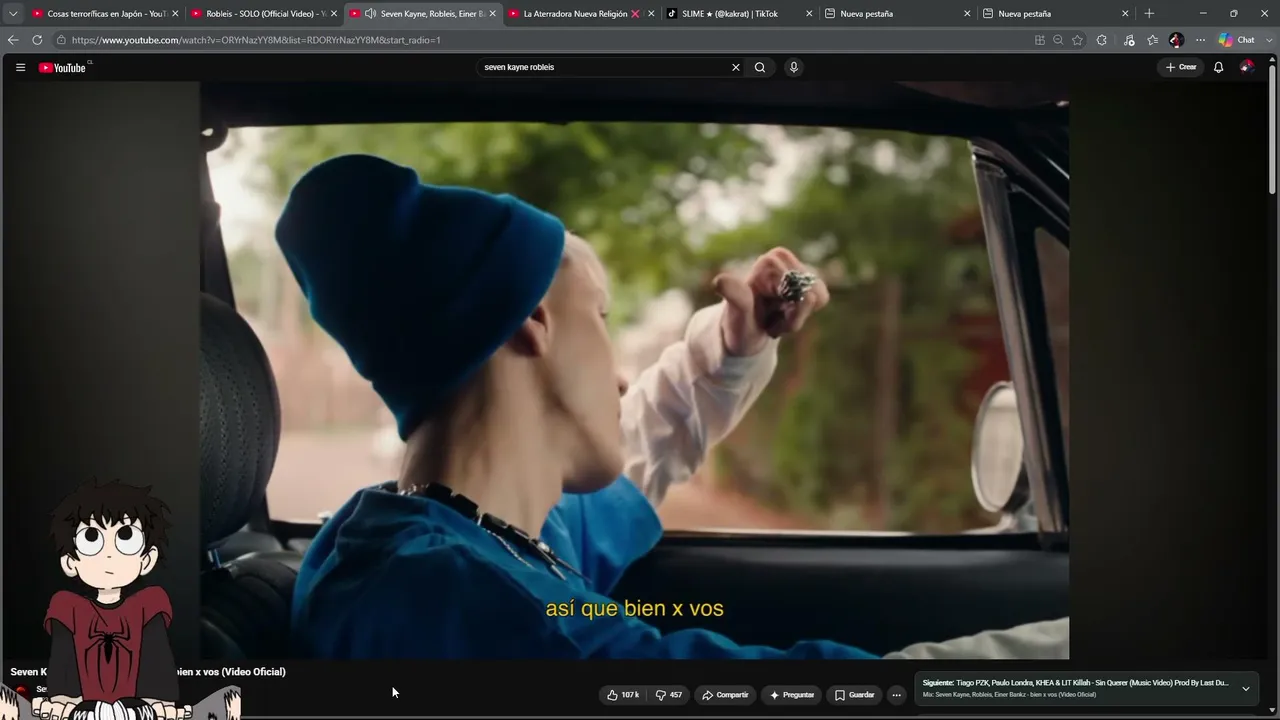Open the YouTube guide hamburger menu
This screenshot has height=720, width=1280.
[20, 67]
